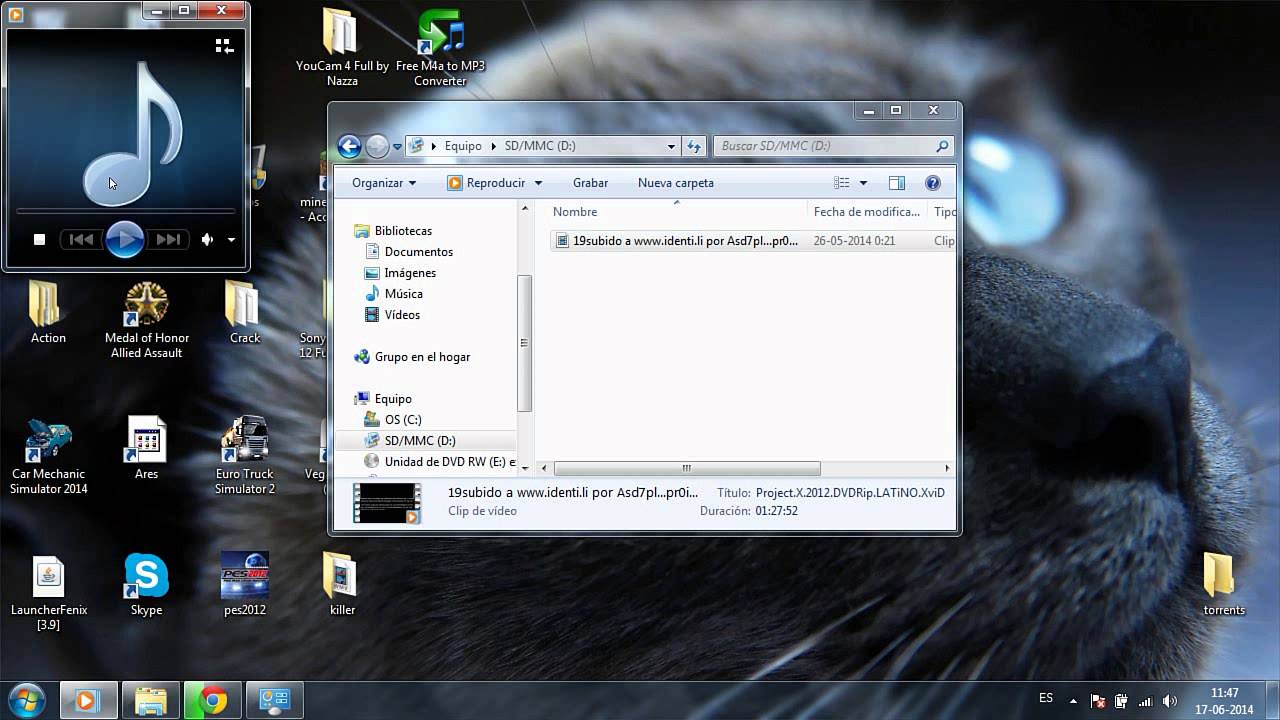Focus the Buscar SD/MMC (D:) search box
The image size is (1280, 720).
click(x=834, y=146)
